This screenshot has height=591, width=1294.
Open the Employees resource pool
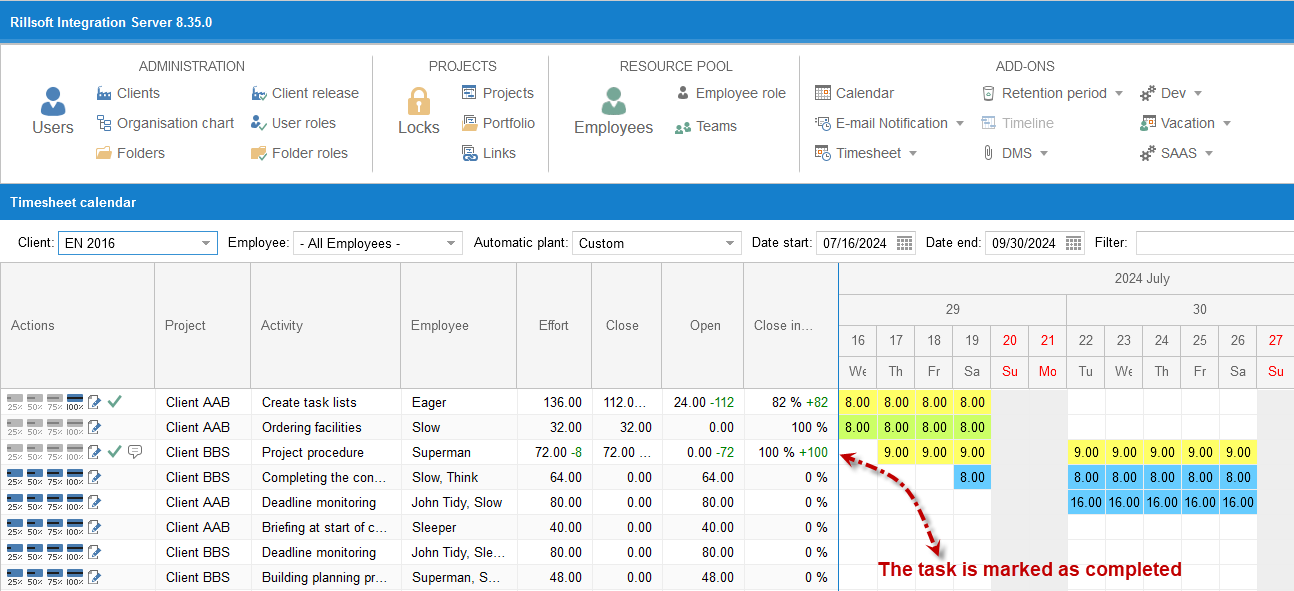(613, 111)
